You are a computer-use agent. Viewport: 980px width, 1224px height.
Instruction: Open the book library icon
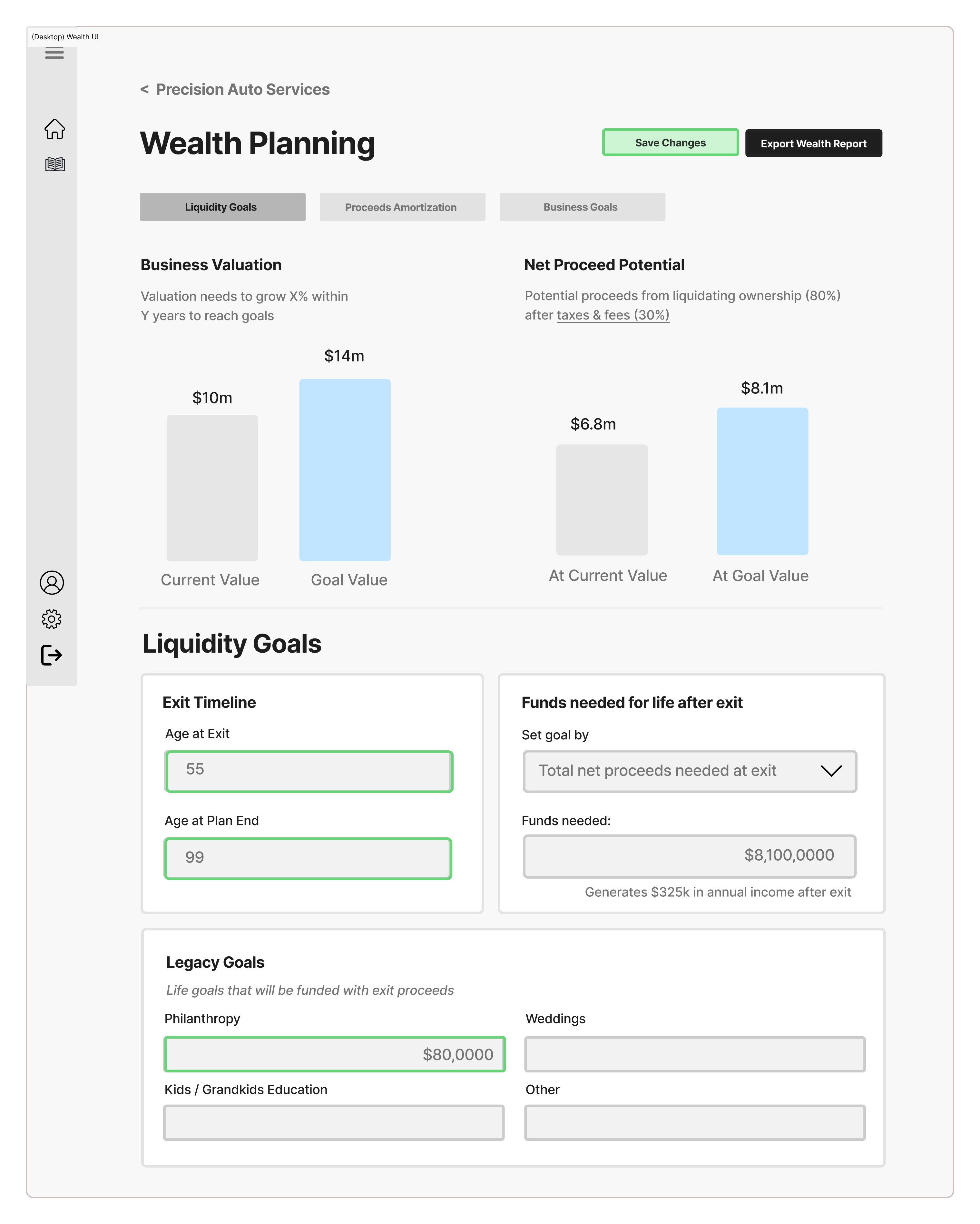(x=54, y=164)
